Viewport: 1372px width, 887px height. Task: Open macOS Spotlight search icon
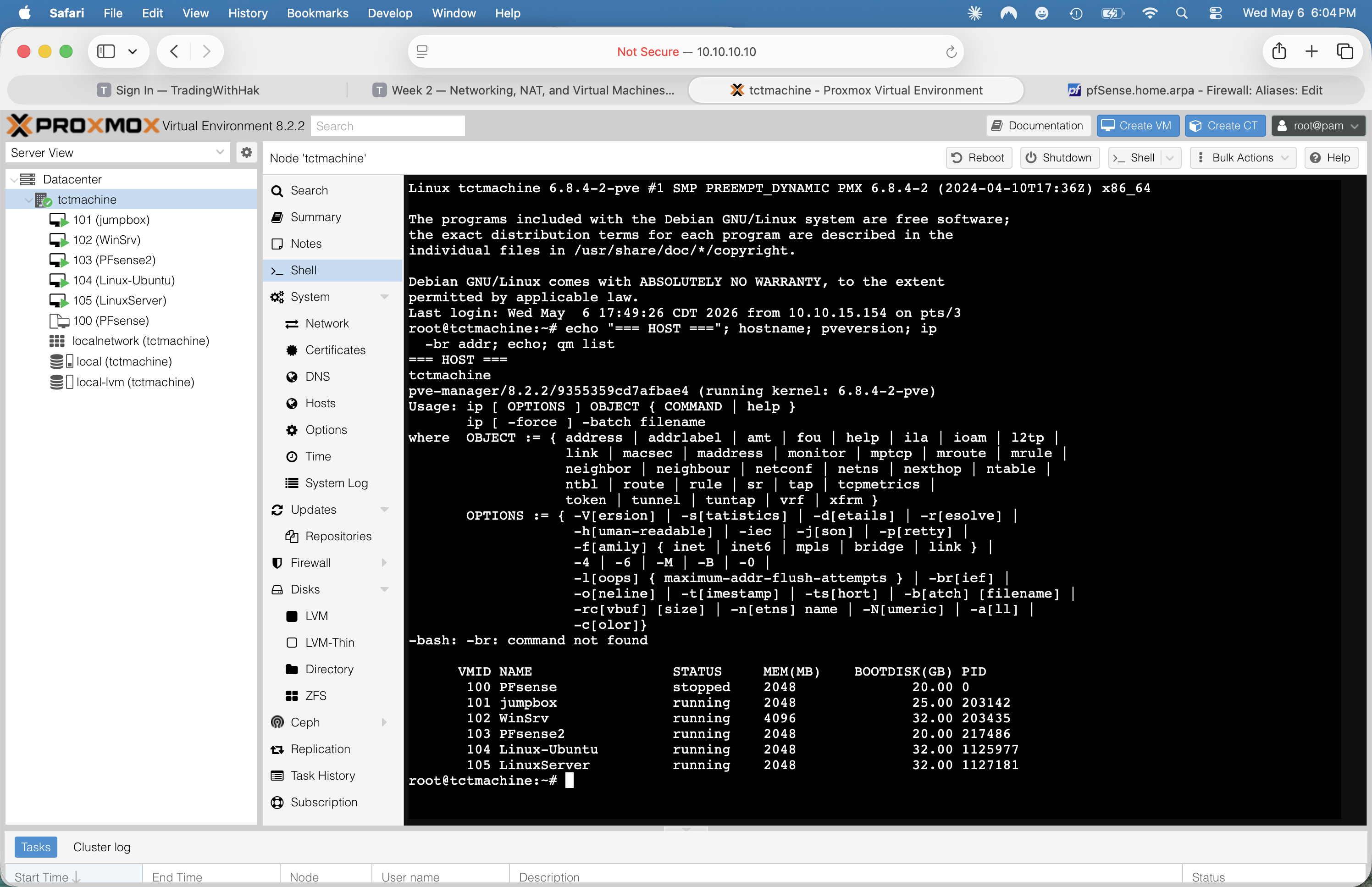tap(1181, 13)
